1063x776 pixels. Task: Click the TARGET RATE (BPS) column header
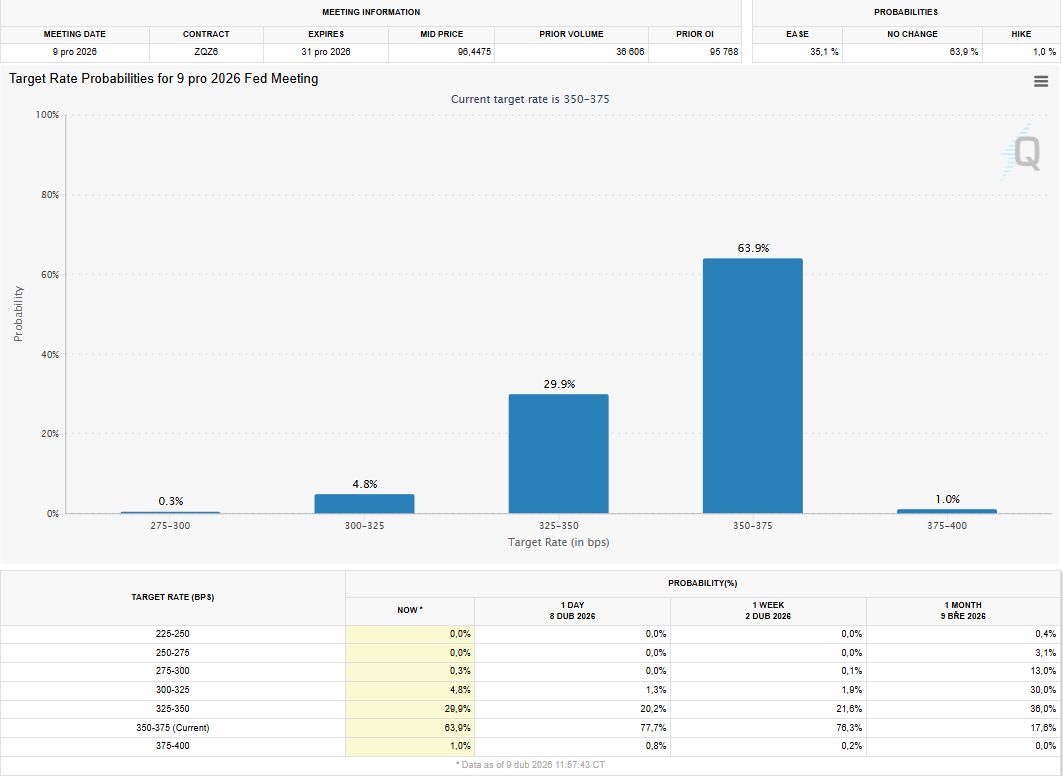coord(173,597)
